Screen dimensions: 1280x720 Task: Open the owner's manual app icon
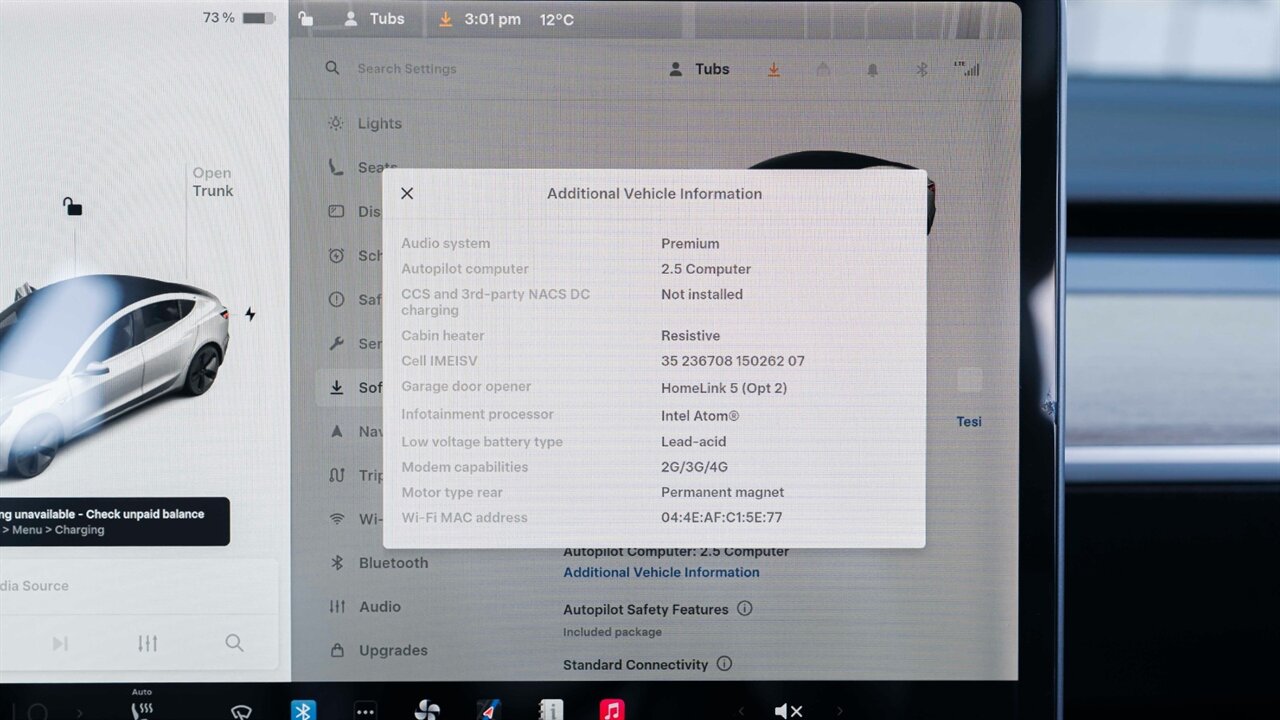pyautogui.click(x=550, y=710)
